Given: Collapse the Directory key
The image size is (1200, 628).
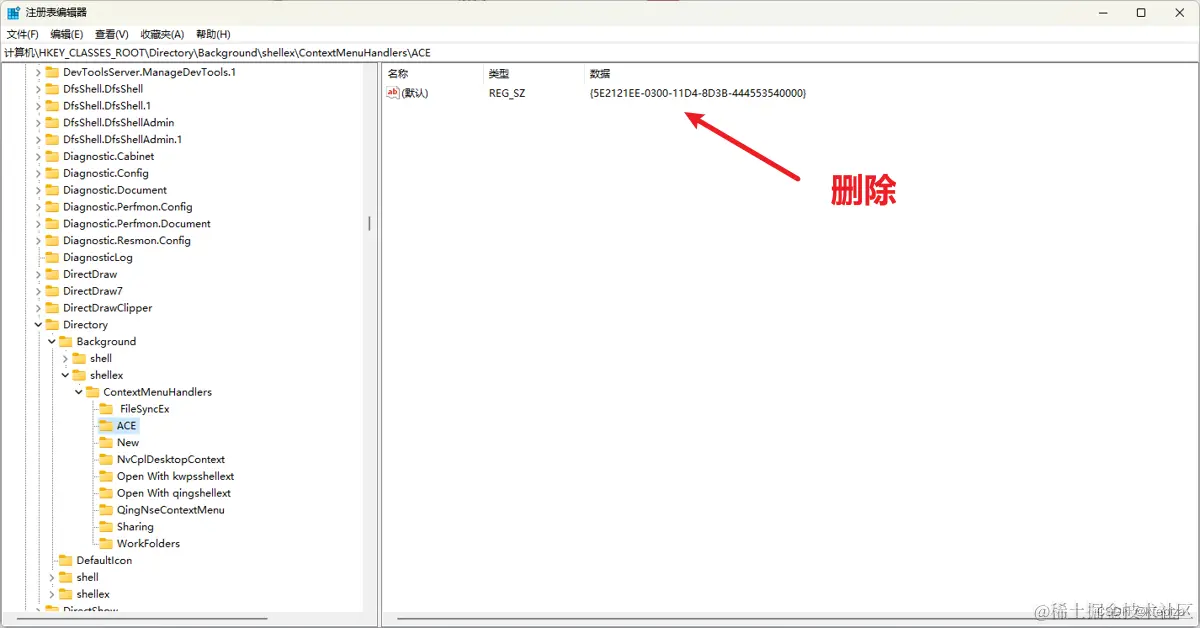Looking at the screenshot, I should [39, 324].
